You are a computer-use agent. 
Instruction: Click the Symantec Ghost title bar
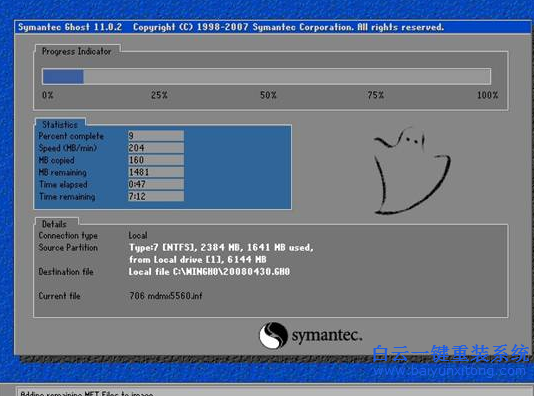[272, 27]
